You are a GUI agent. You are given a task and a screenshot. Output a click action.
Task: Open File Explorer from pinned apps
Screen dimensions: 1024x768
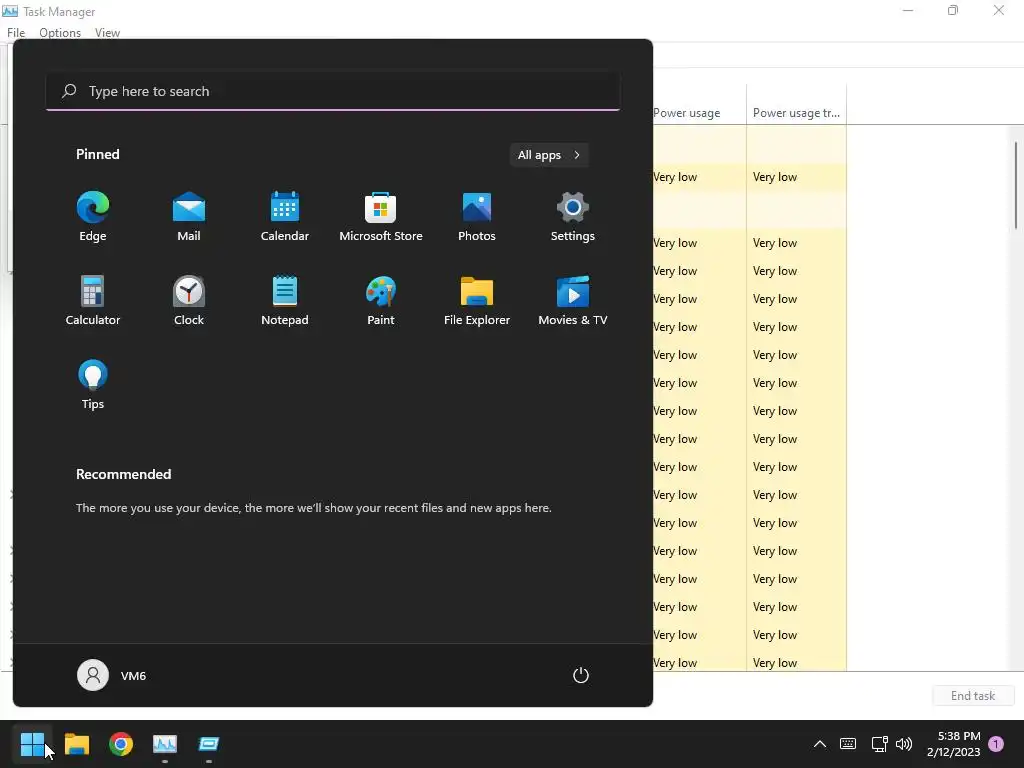coord(477,300)
